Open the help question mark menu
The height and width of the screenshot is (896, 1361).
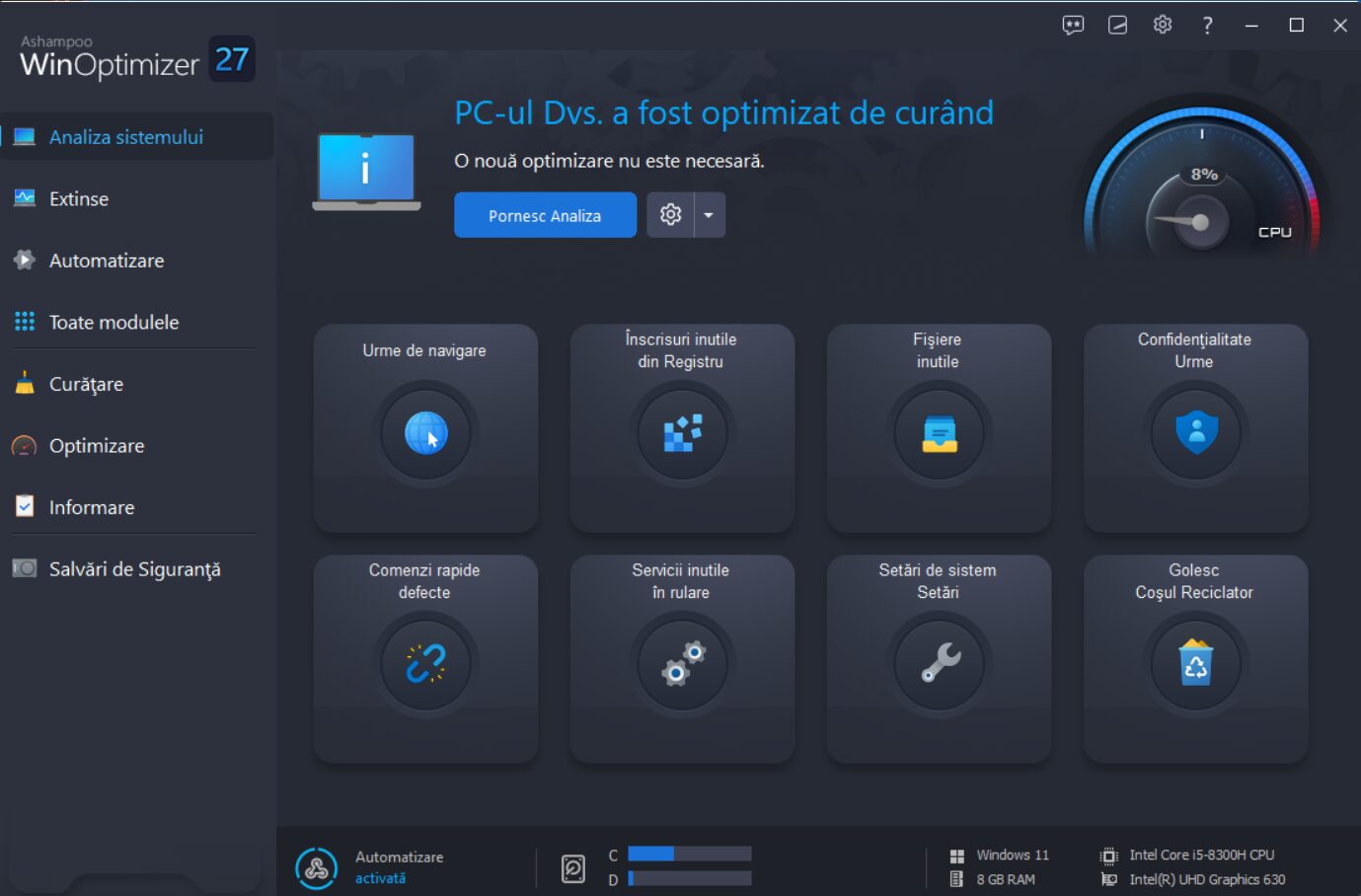(x=1207, y=25)
